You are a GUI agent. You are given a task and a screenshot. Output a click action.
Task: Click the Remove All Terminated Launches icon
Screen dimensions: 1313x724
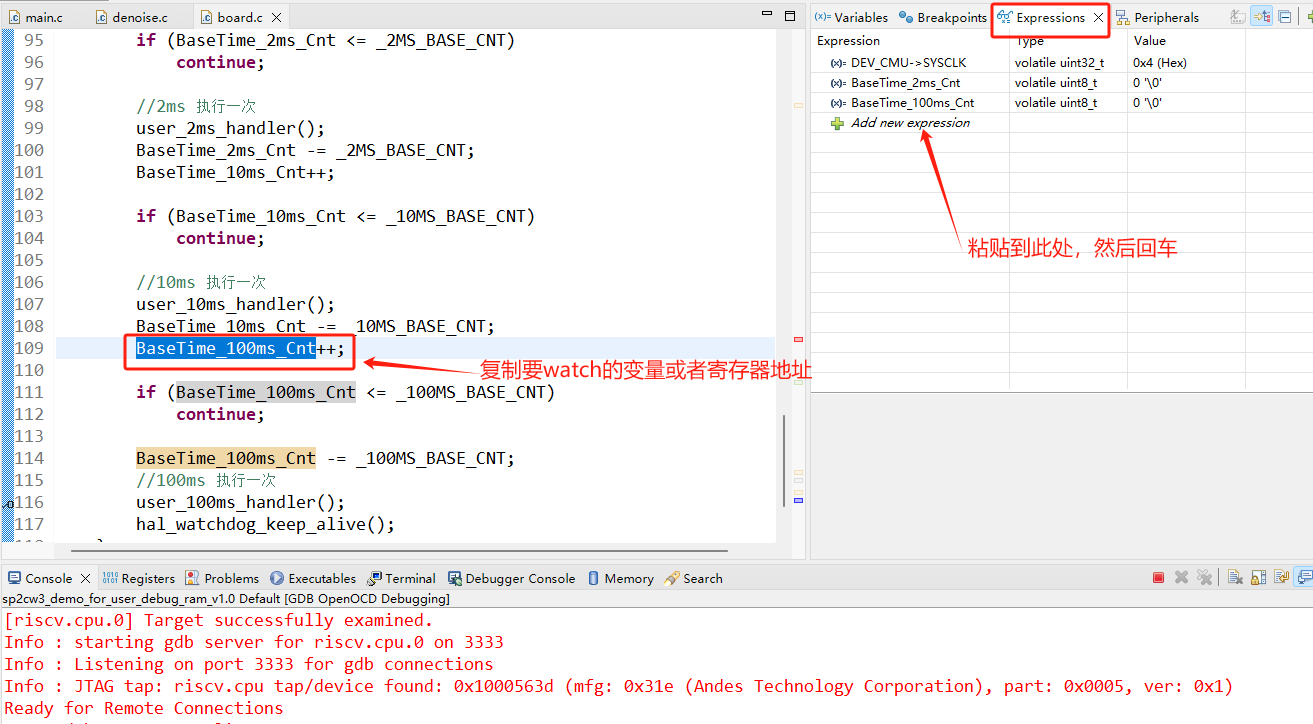point(1204,578)
